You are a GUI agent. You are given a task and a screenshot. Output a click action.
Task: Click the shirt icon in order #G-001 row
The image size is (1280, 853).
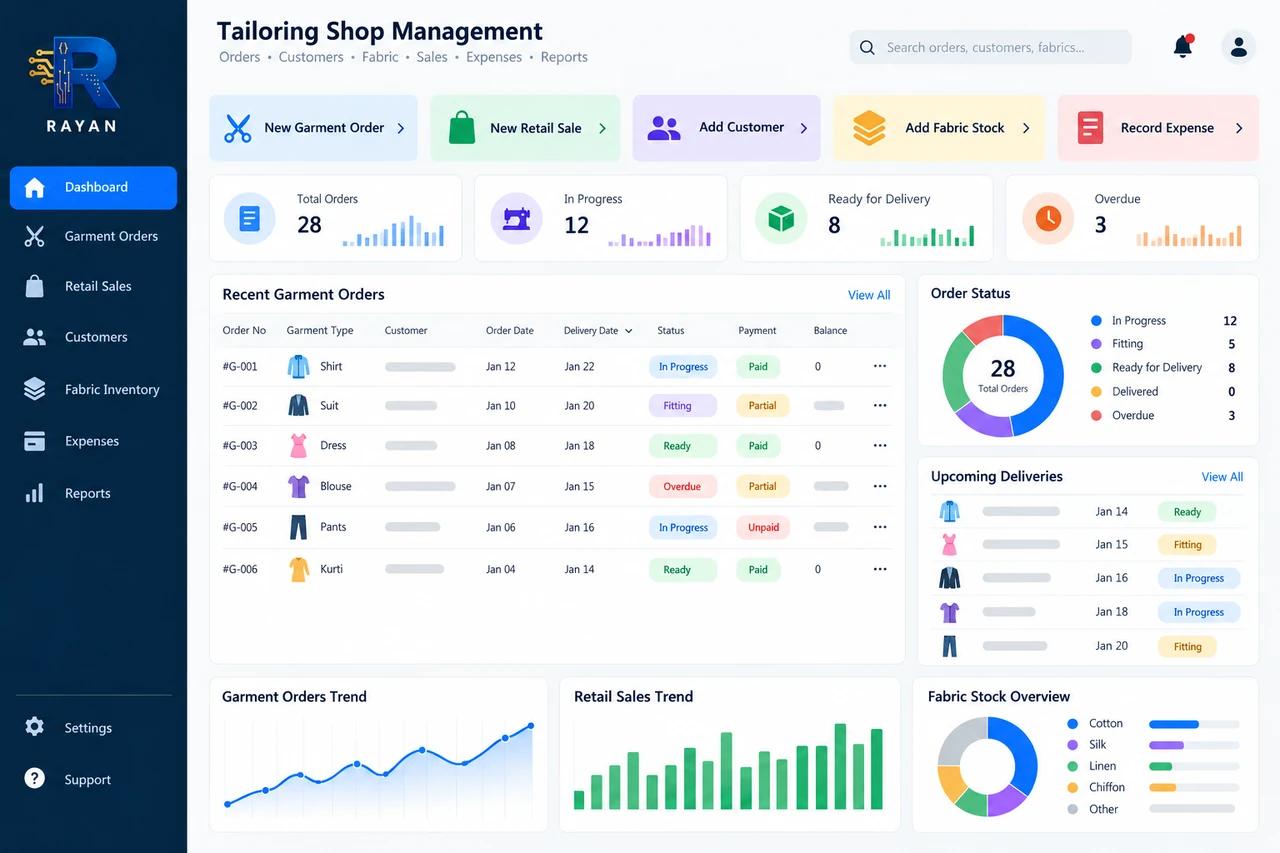298,366
